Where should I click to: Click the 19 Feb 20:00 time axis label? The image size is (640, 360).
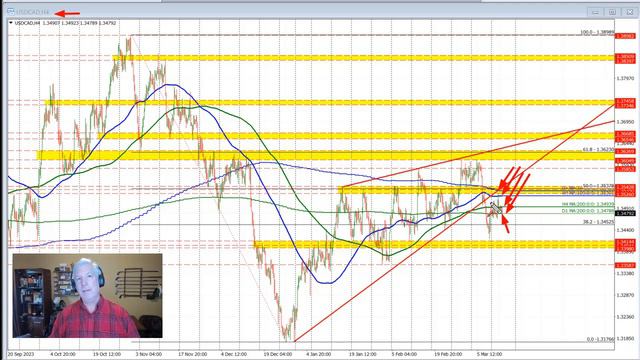pyautogui.click(x=448, y=354)
